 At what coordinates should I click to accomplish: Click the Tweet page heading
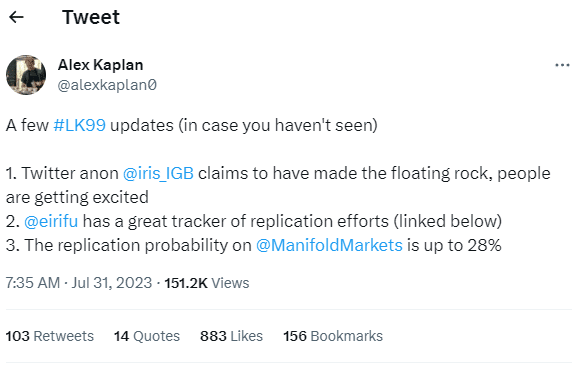[91, 17]
